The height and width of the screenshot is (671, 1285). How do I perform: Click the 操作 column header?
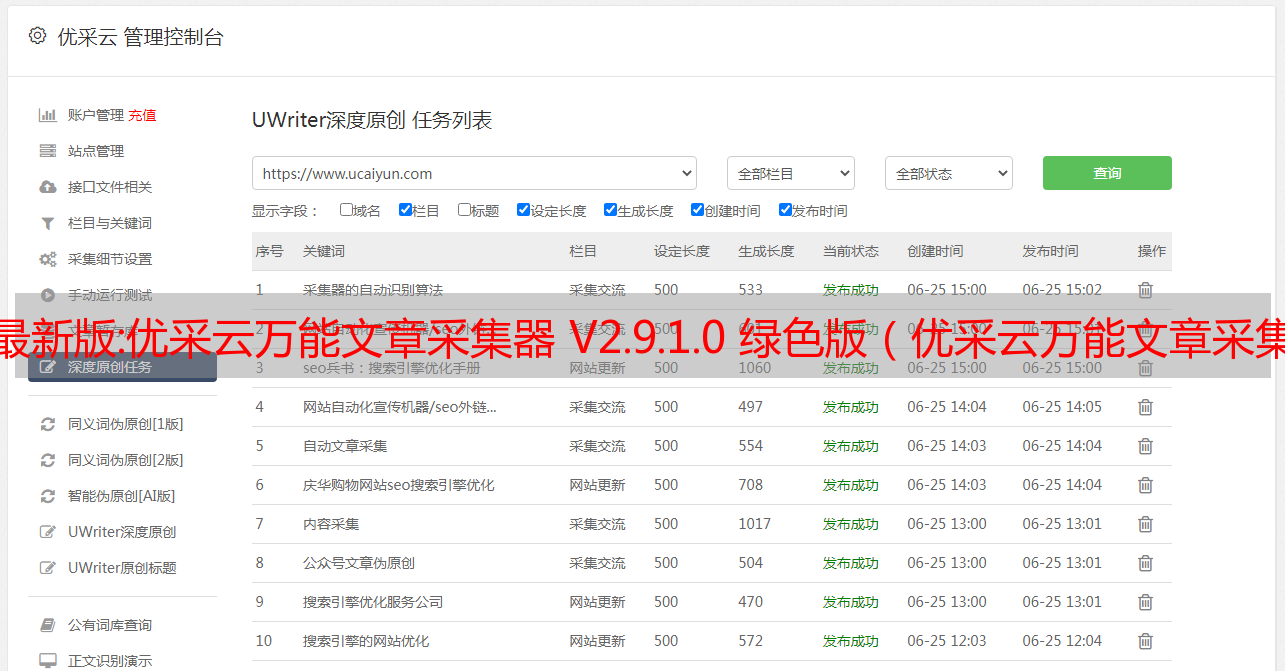[x=1152, y=251]
